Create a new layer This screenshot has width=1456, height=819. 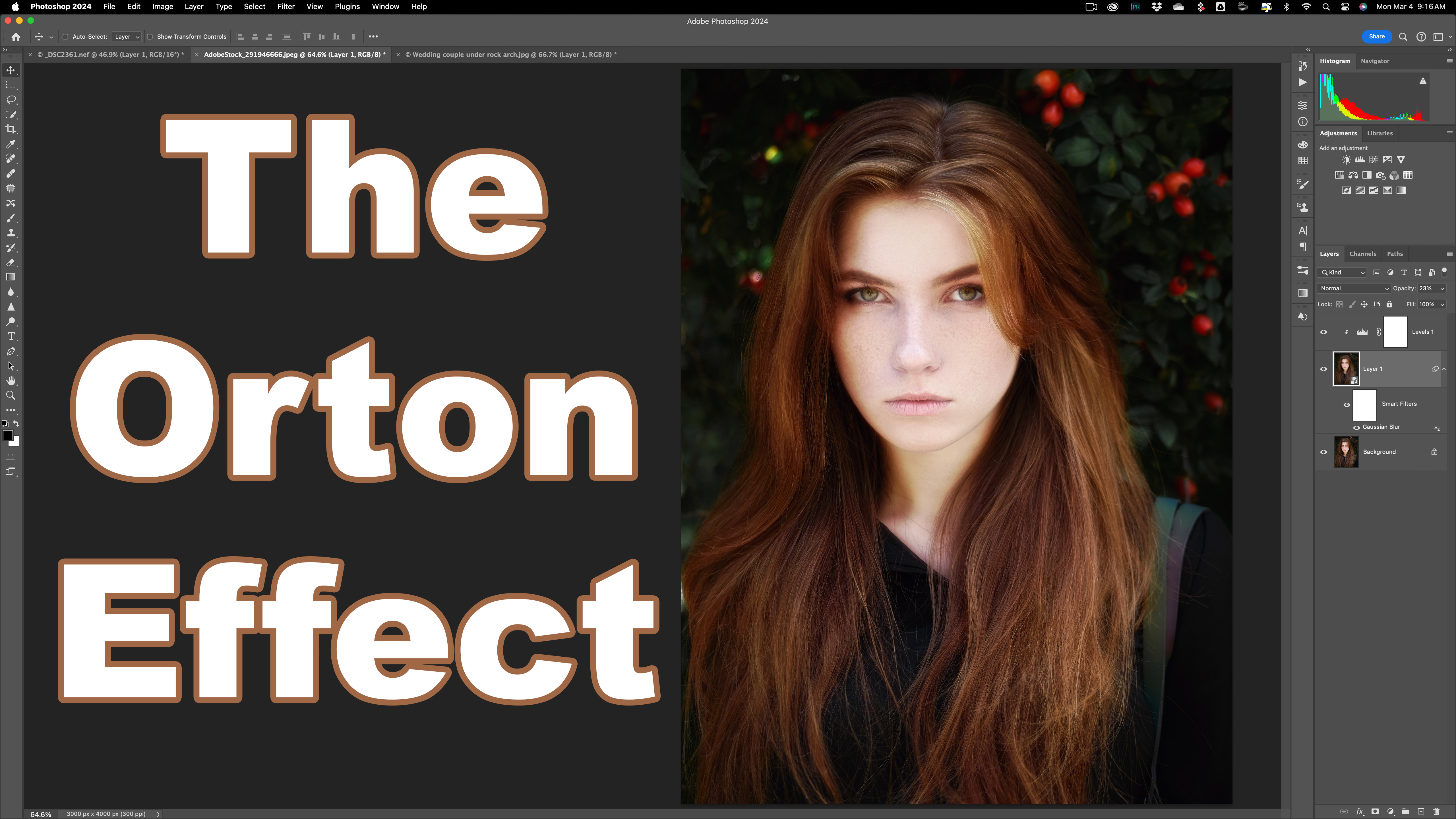click(x=1421, y=812)
